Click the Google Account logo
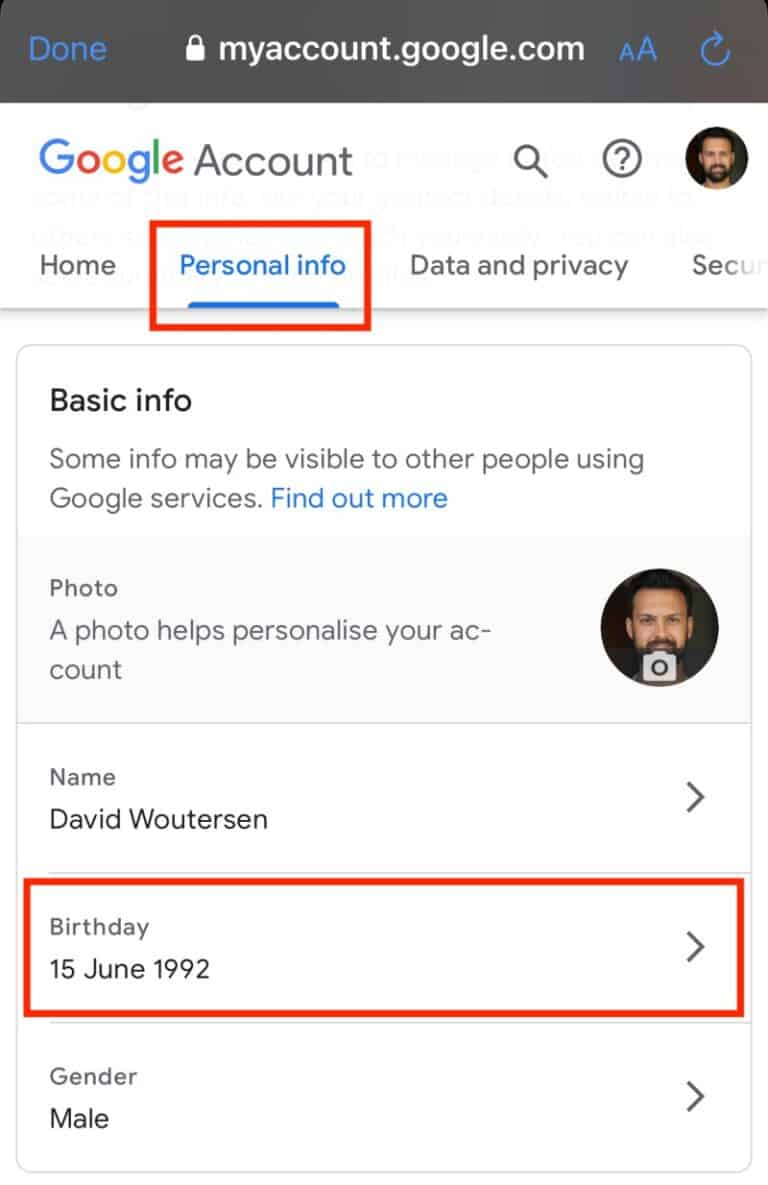Screen dimensions: 768x1185 click(195, 159)
